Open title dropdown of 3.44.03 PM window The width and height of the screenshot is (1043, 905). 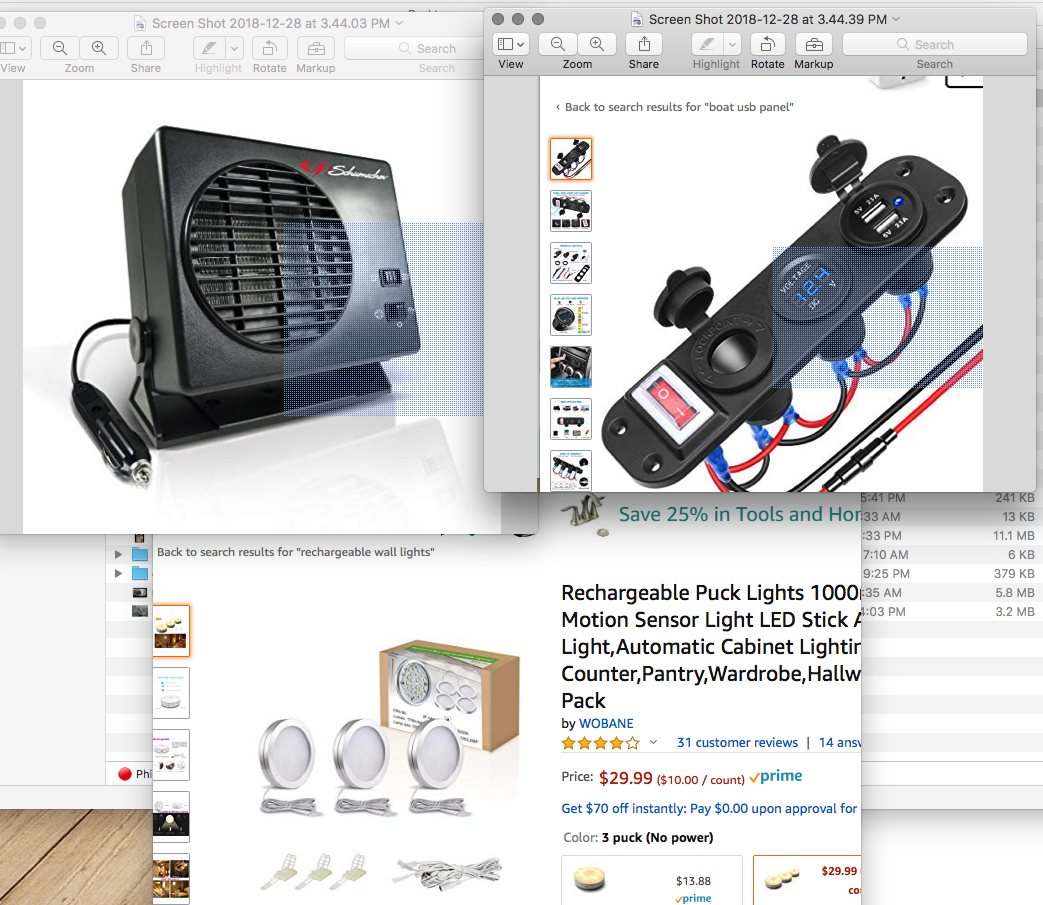pos(399,23)
